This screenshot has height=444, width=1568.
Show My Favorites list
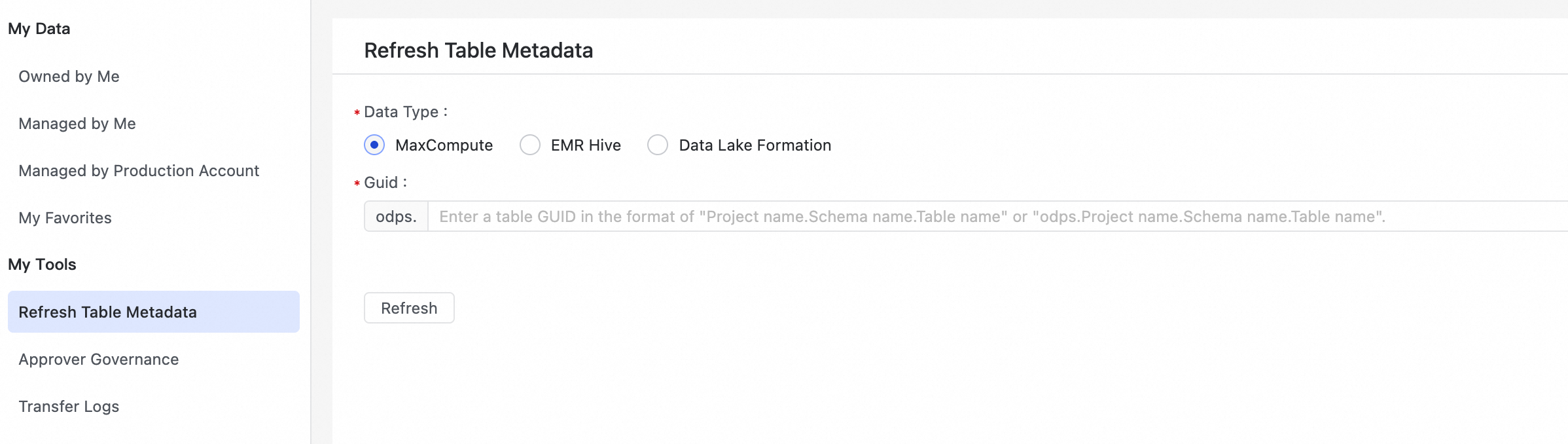[x=65, y=218]
